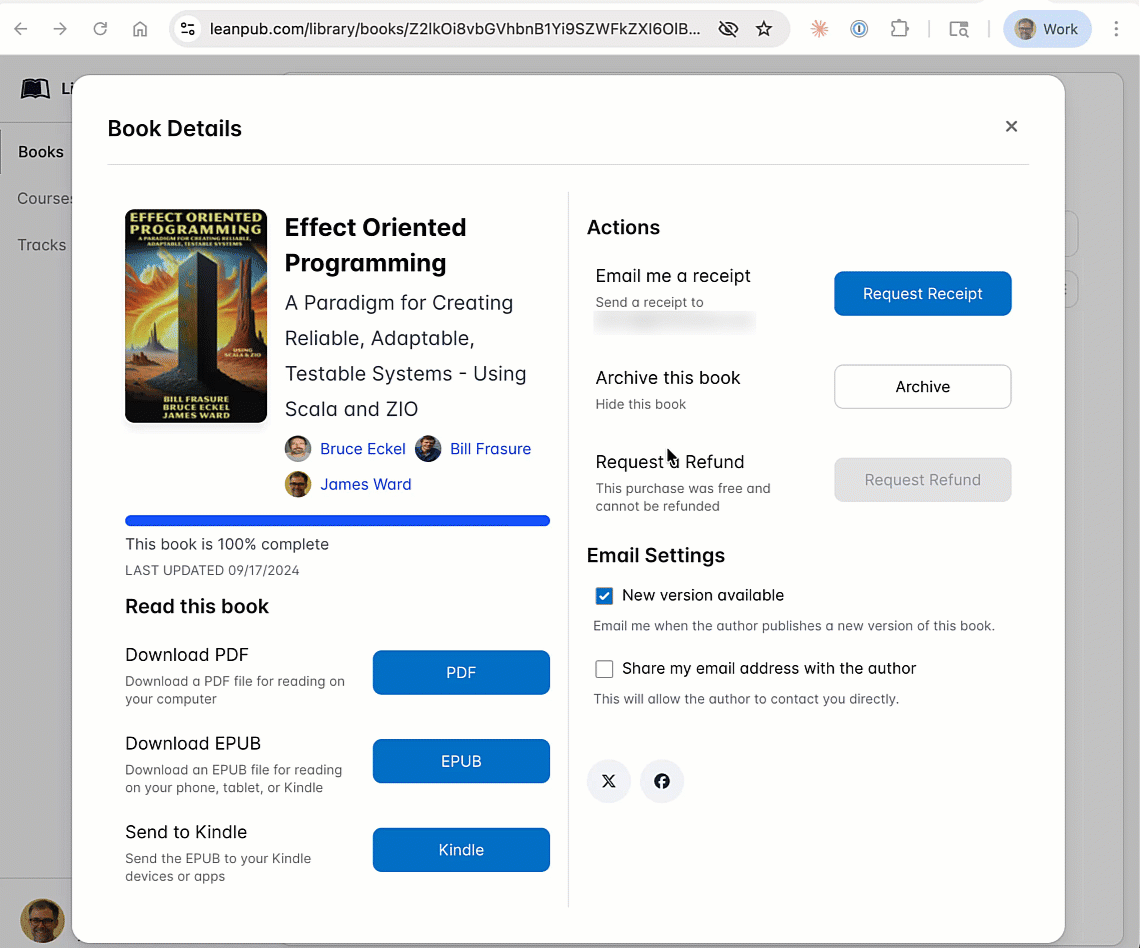Open Chrome three-dot menu
The height and width of the screenshot is (948, 1140).
(x=1116, y=29)
